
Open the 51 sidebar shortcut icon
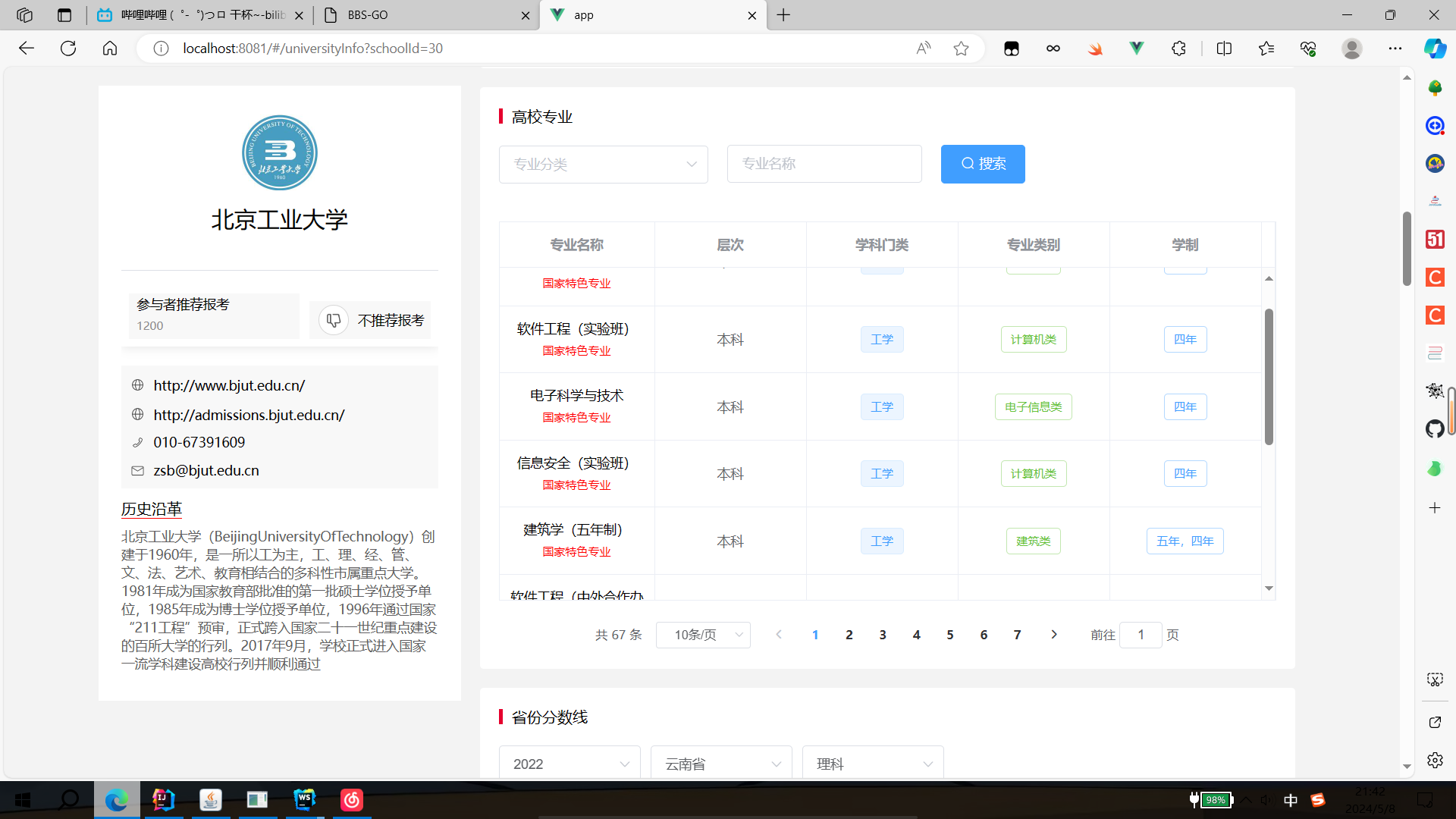pyautogui.click(x=1435, y=240)
